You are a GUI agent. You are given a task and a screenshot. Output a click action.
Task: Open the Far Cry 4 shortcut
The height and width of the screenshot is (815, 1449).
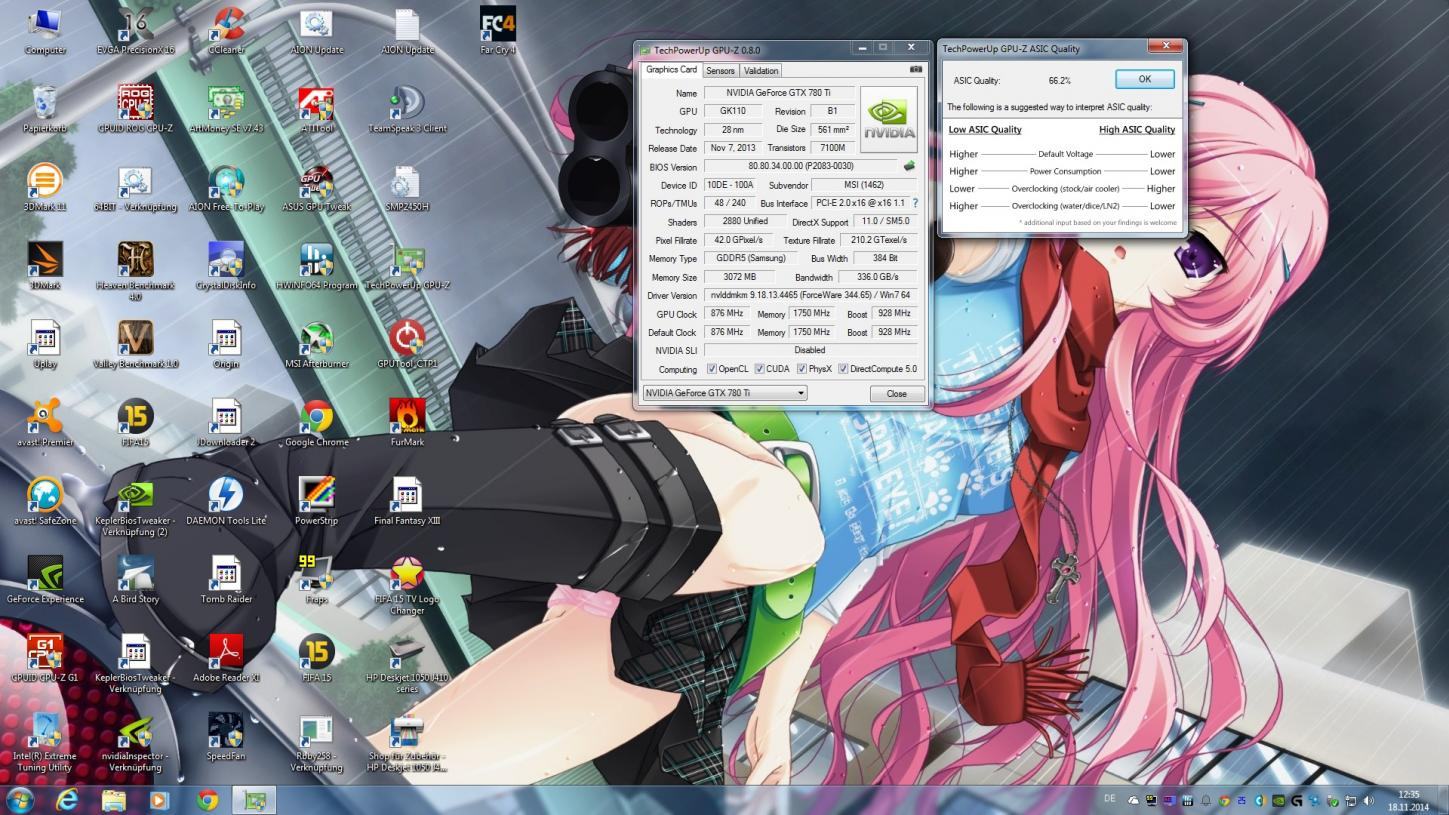click(497, 30)
